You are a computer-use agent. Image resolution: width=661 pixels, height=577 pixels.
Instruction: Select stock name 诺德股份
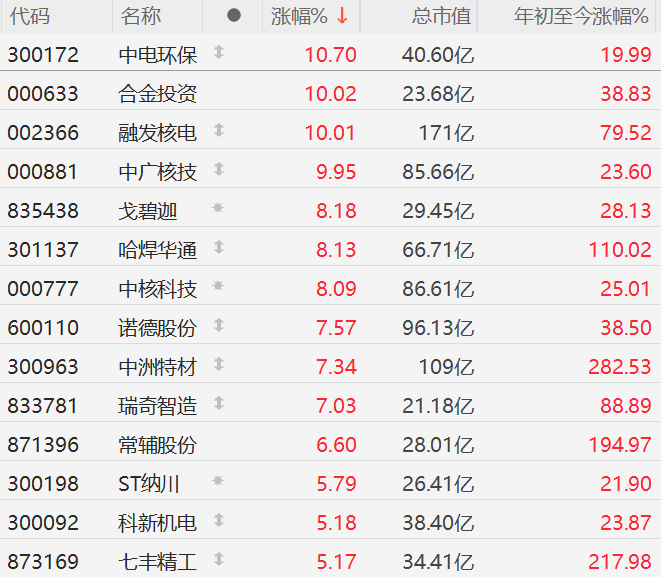pyautogui.click(x=158, y=328)
